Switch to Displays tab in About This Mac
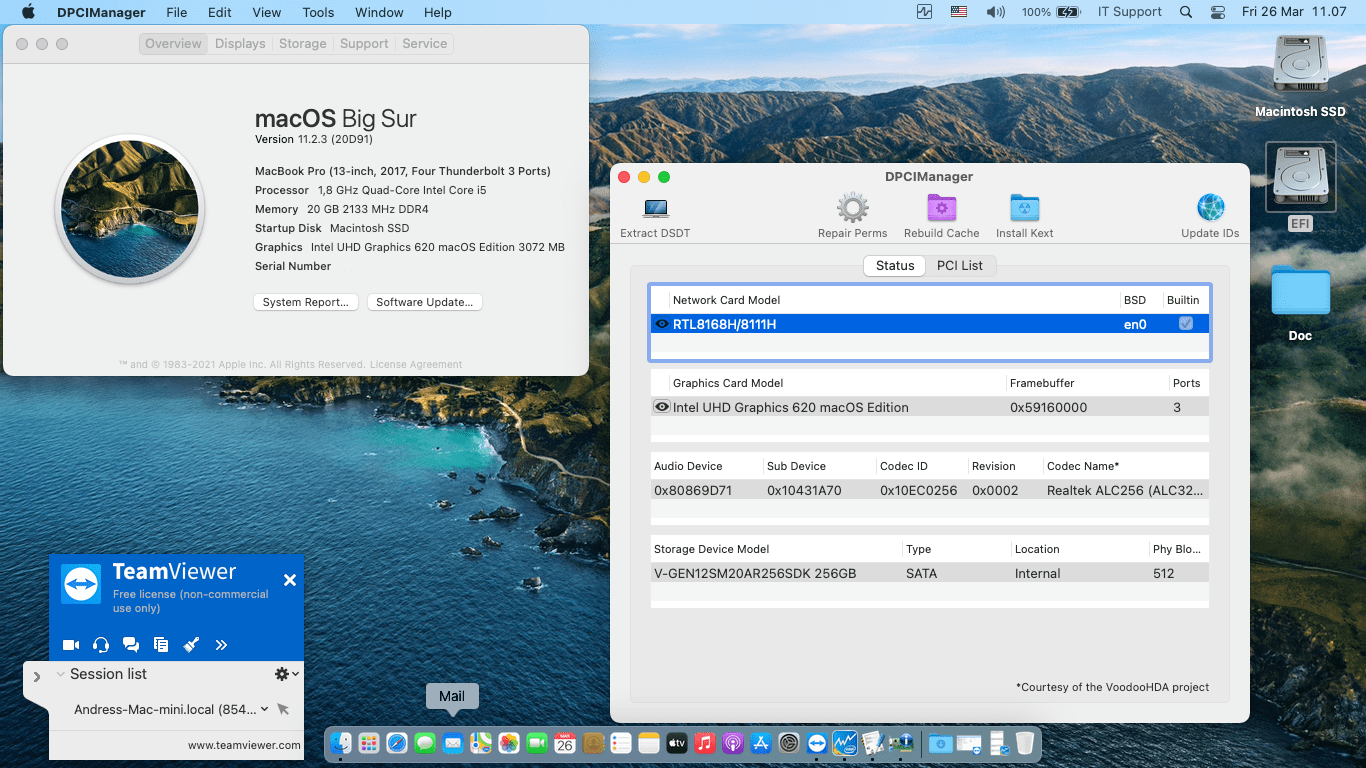Screen dimensions: 1366x768 [x=240, y=43]
